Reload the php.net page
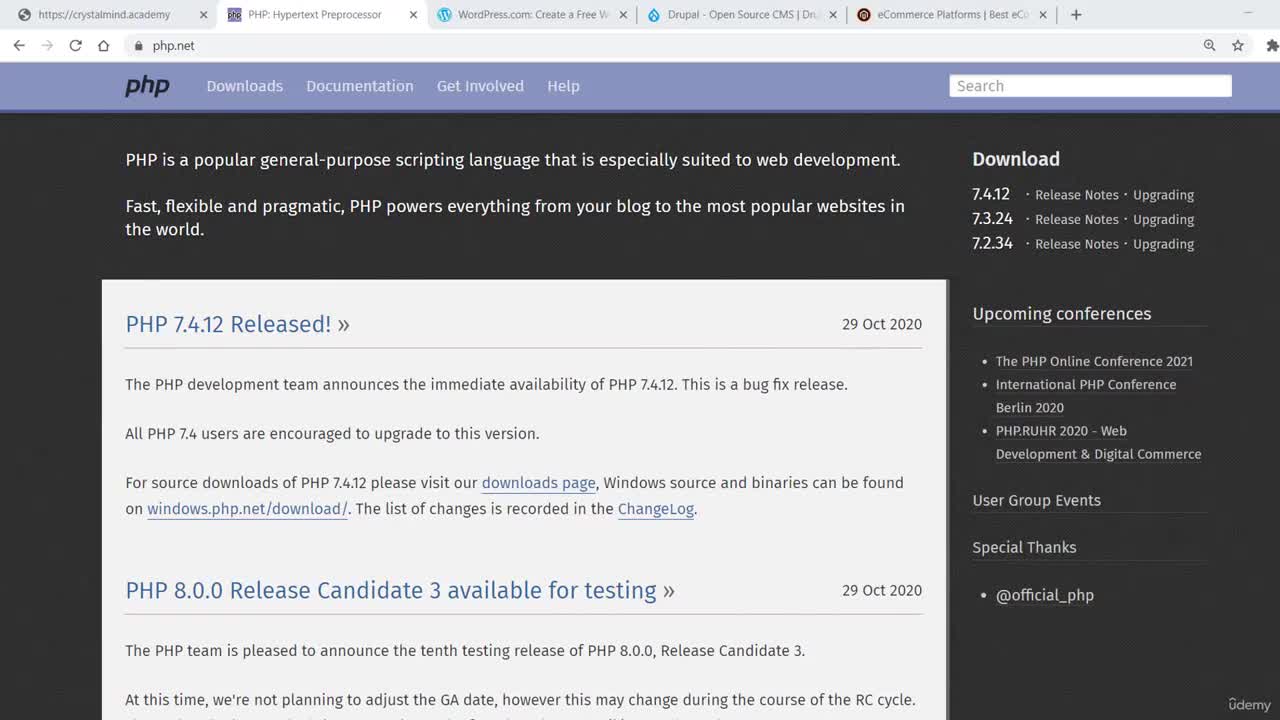This screenshot has height=720, width=1280. [75, 46]
